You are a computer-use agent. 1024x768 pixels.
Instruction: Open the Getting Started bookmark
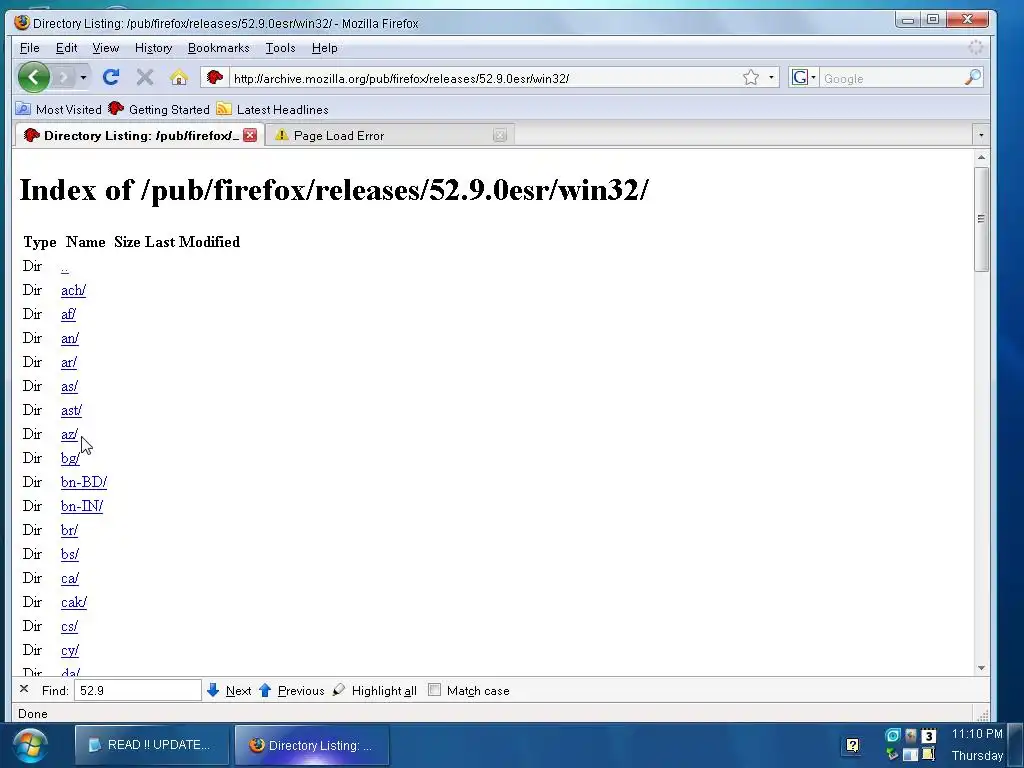(x=159, y=109)
